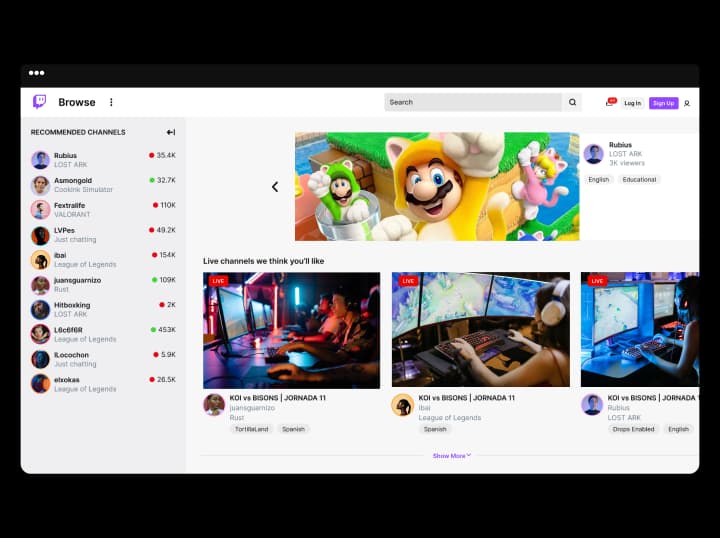Select the English tag on featured stream
The height and width of the screenshot is (538, 720).
tap(599, 179)
